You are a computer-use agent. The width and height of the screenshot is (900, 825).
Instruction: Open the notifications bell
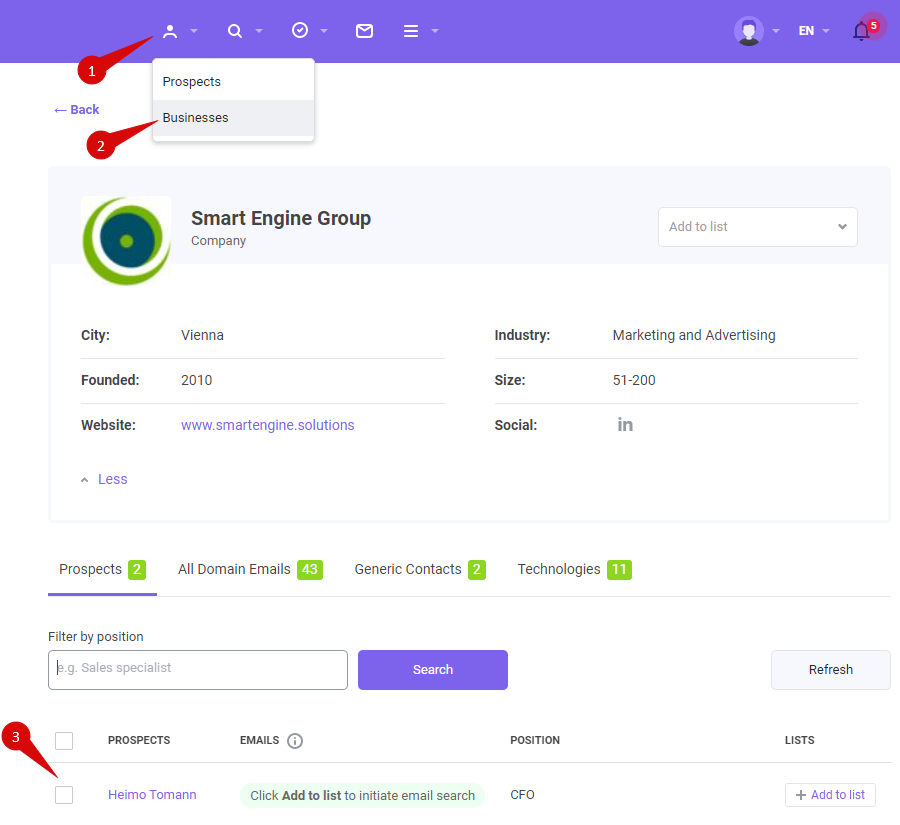click(x=861, y=31)
